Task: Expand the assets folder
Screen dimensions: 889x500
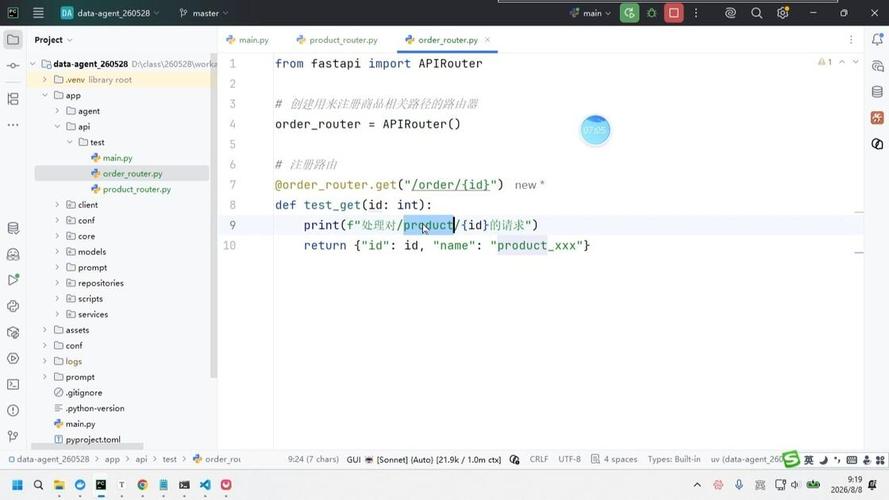Action: pos(45,330)
